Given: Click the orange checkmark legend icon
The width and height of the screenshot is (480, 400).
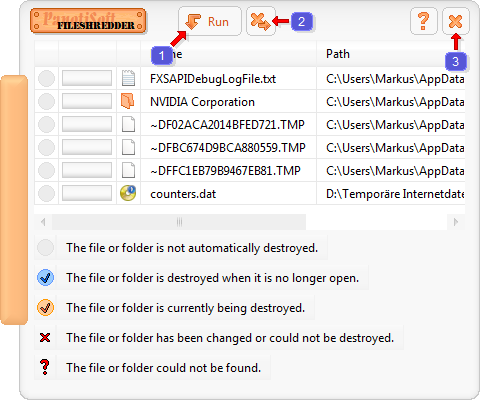Looking at the screenshot, I should (45, 307).
